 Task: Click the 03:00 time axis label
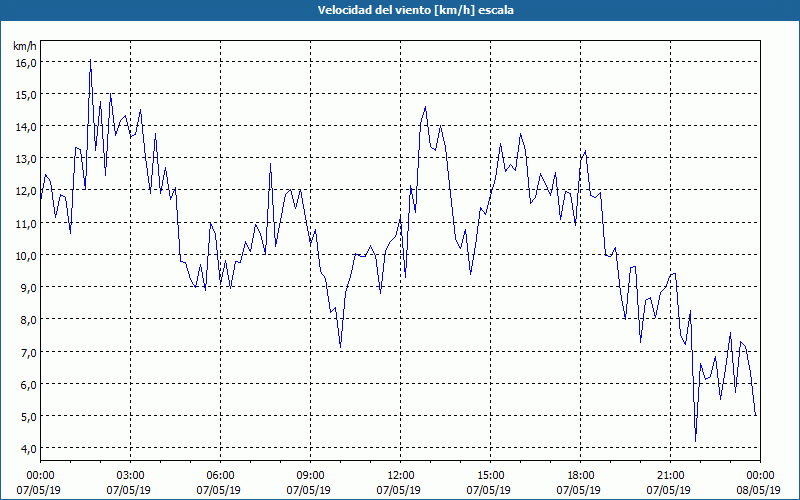point(131,476)
